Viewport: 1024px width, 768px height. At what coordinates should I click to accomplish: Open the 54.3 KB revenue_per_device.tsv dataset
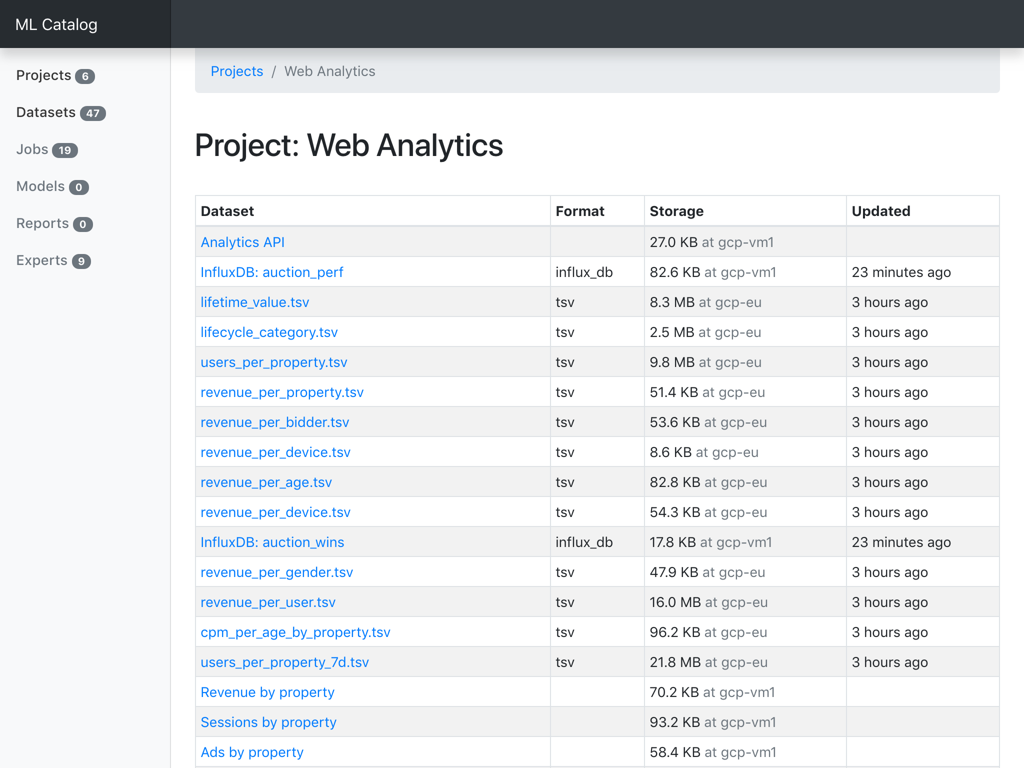tap(276, 513)
